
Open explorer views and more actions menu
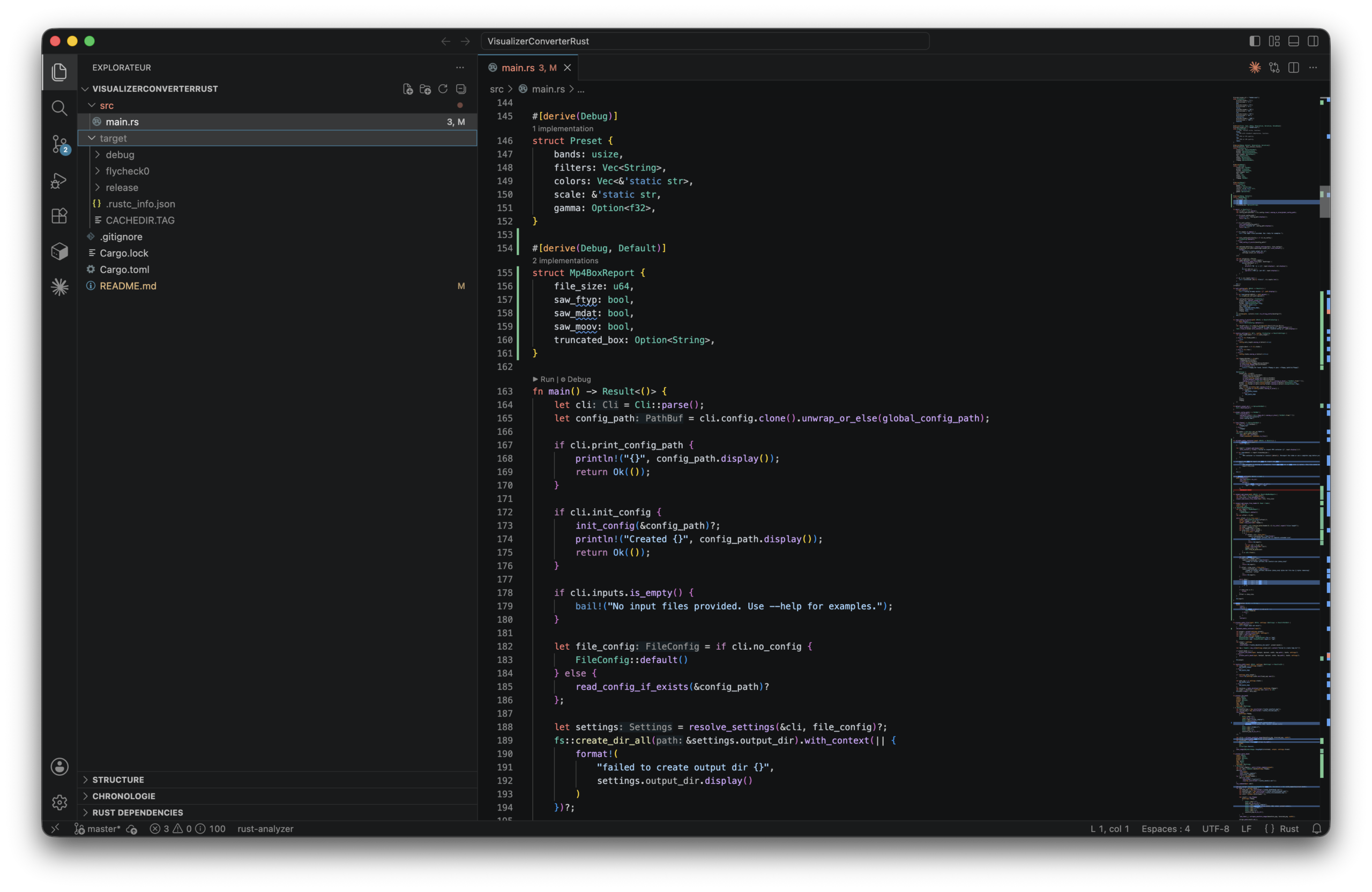click(x=459, y=68)
